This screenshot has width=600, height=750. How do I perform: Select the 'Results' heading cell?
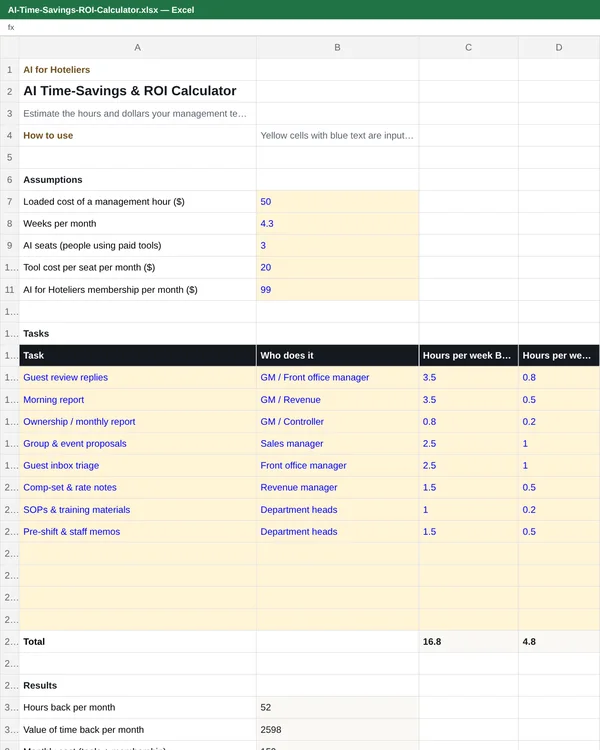137,685
